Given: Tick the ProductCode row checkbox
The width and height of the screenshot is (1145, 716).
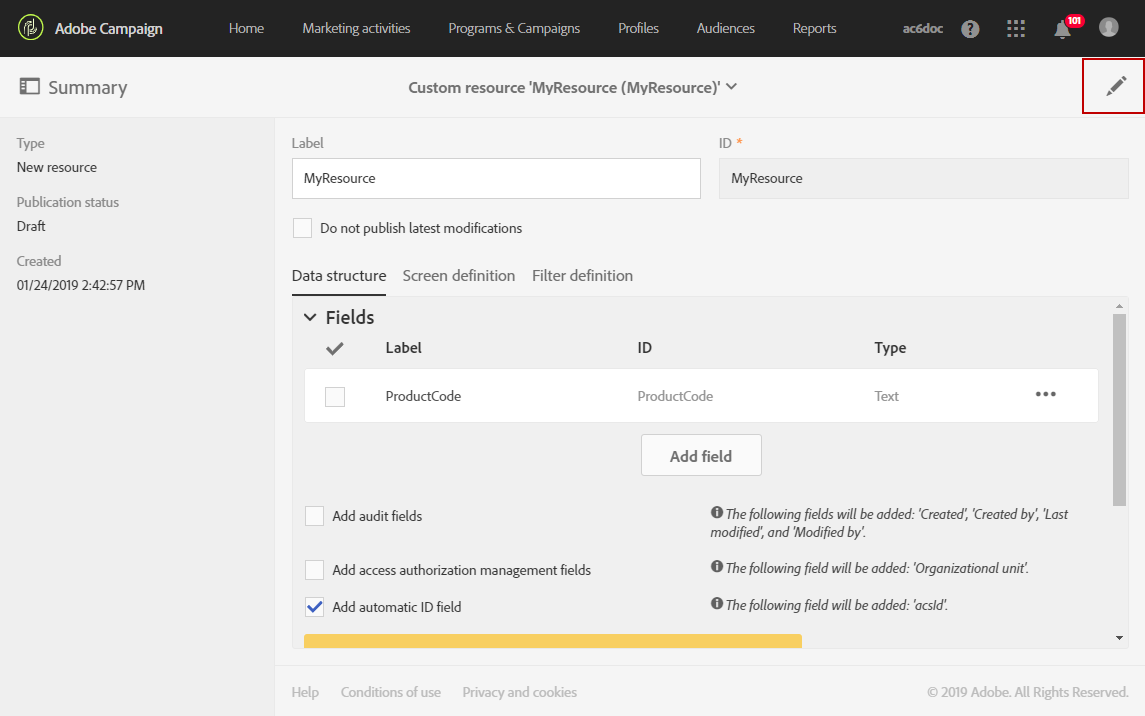Looking at the screenshot, I should click(335, 397).
